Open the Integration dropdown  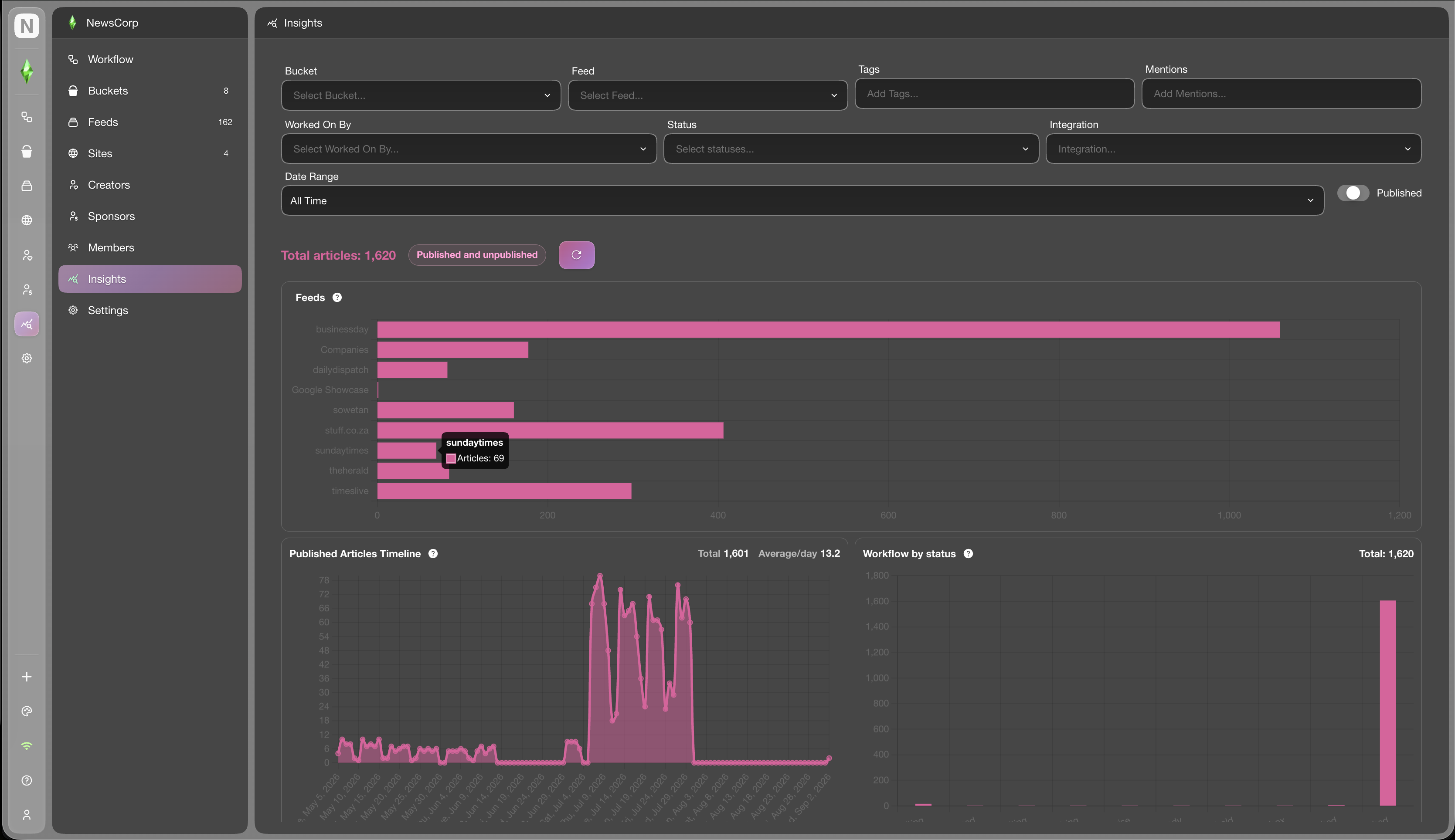1234,149
